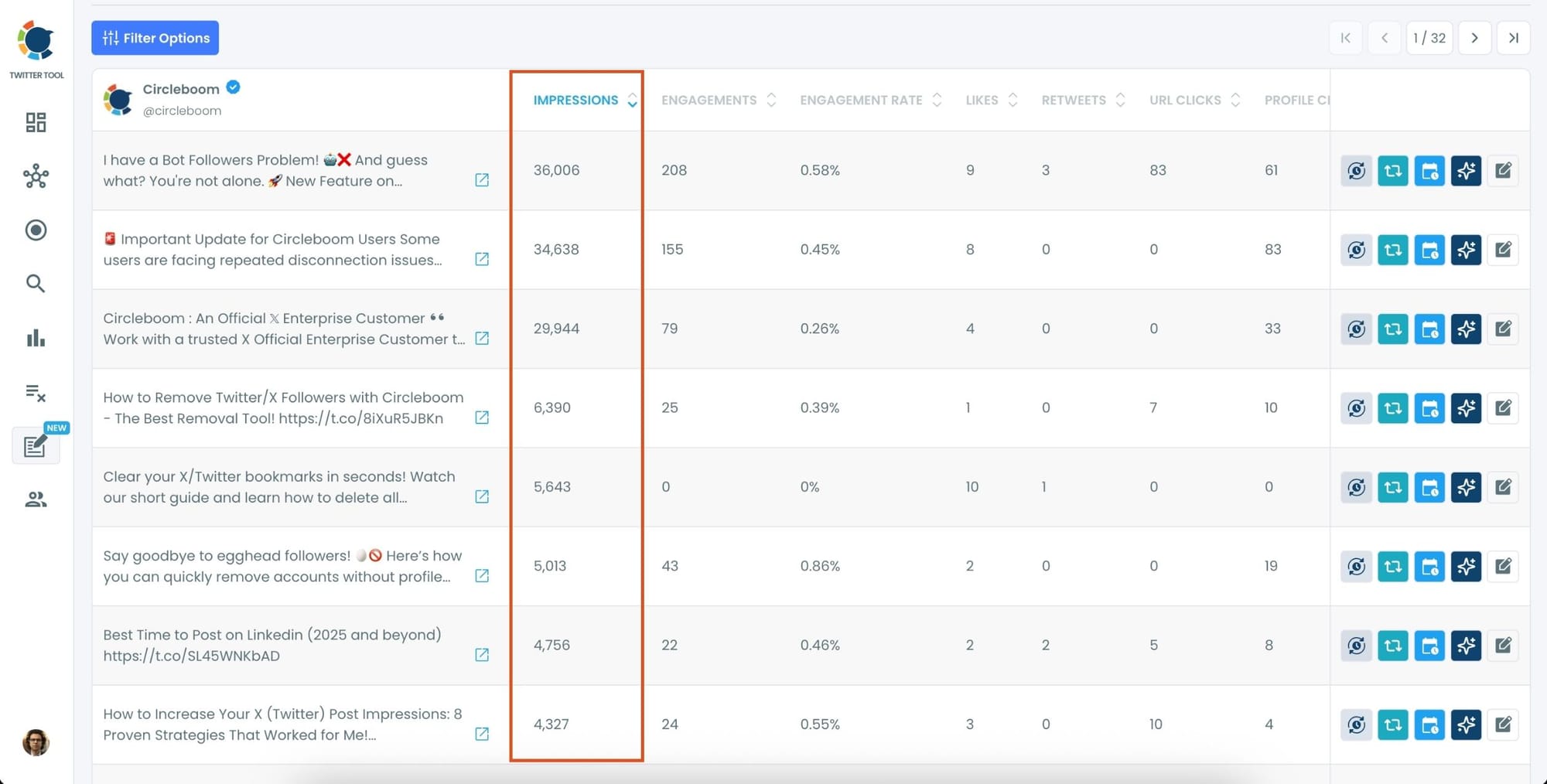Image resolution: width=1547 pixels, height=784 pixels.
Task: Select the network connections icon in the sidebar
Action: click(36, 176)
